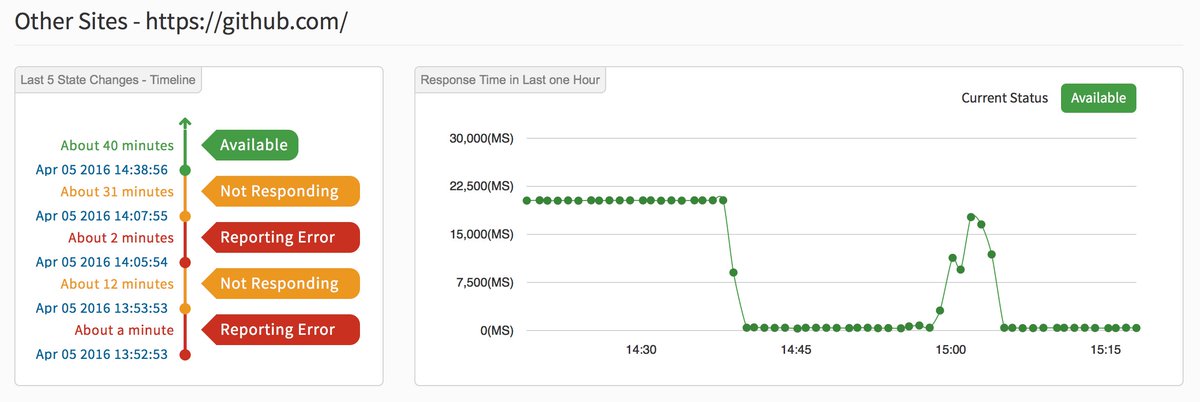Click the 14:30 time axis label
This screenshot has height=402, width=1200.
(641, 351)
